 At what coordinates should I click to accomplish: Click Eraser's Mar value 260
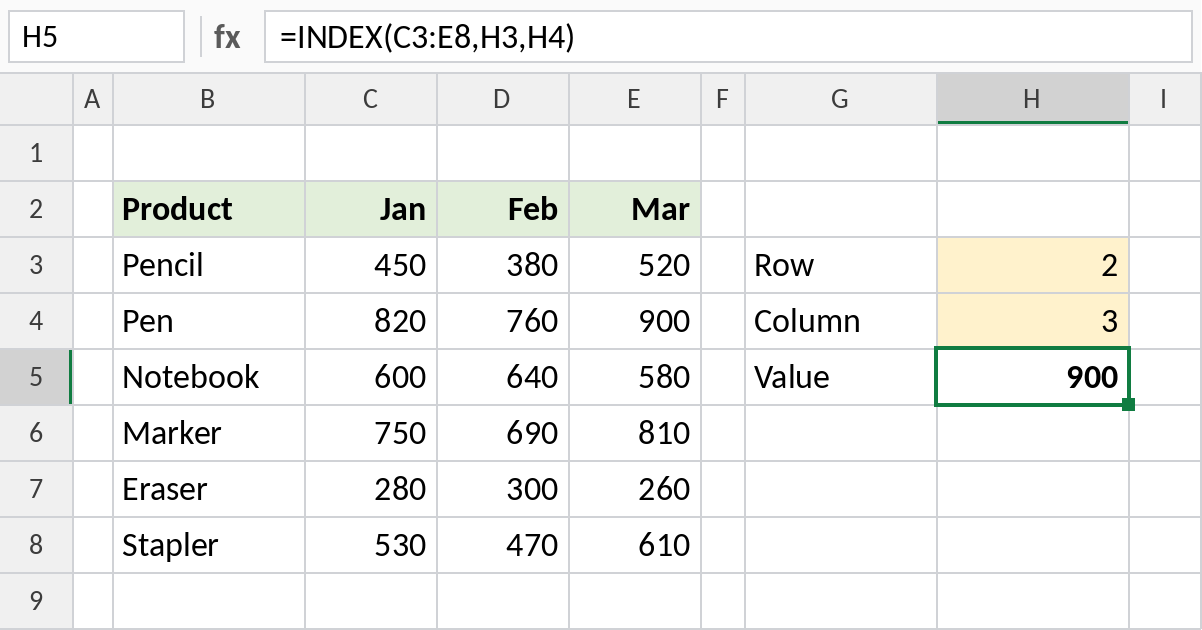pos(635,489)
